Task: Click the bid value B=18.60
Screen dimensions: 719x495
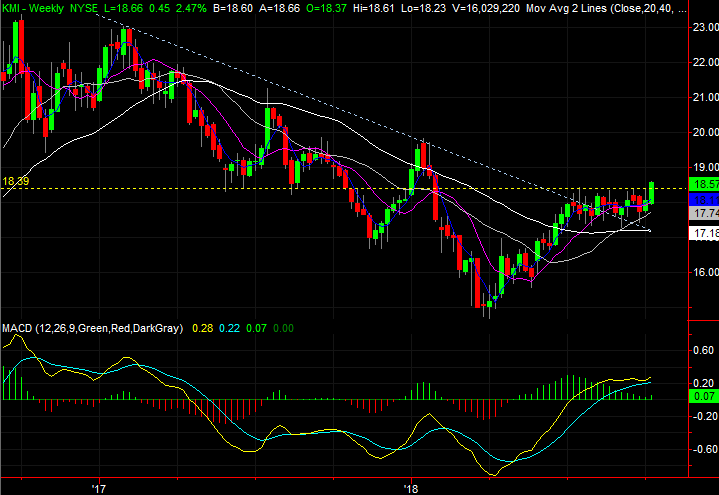Action: [x=233, y=8]
